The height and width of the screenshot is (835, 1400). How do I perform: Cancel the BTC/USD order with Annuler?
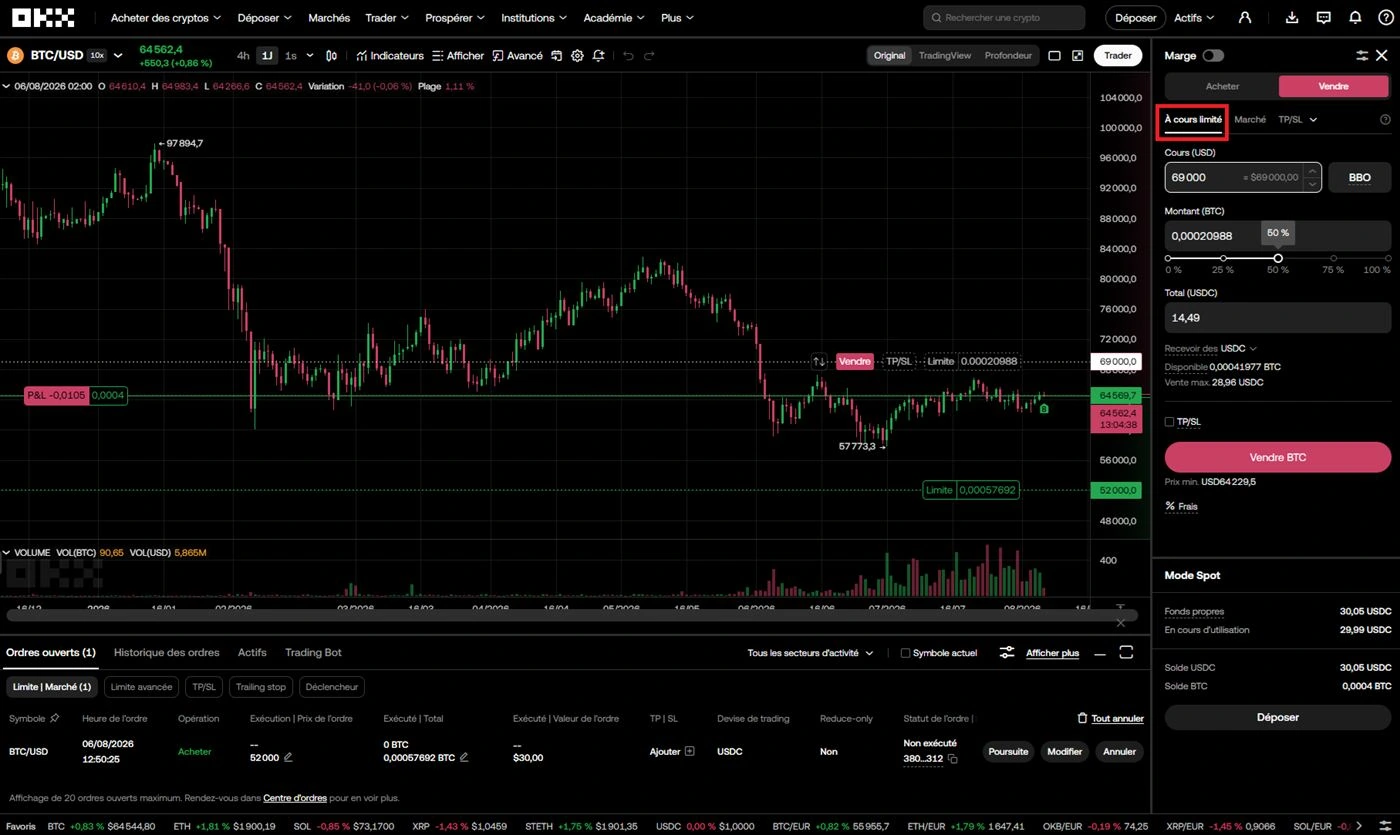point(1119,752)
